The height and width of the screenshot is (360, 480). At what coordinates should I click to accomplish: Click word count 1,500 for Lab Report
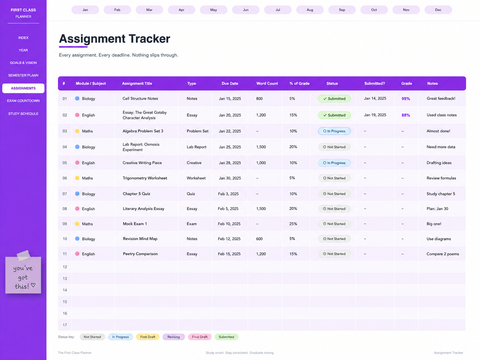(261, 147)
